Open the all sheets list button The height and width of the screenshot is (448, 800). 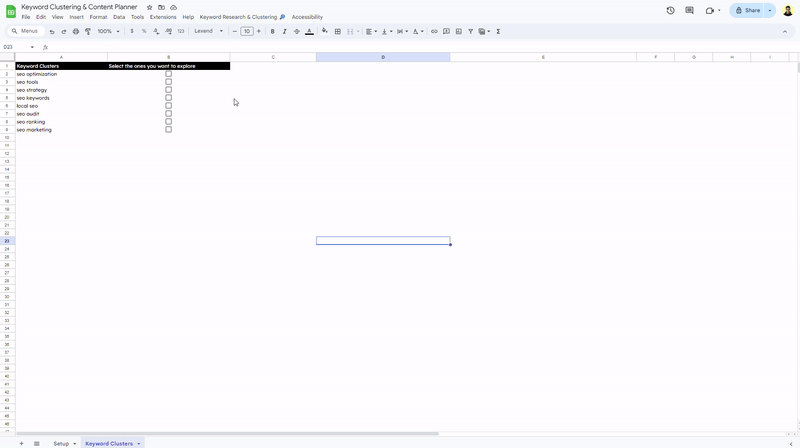click(36, 444)
